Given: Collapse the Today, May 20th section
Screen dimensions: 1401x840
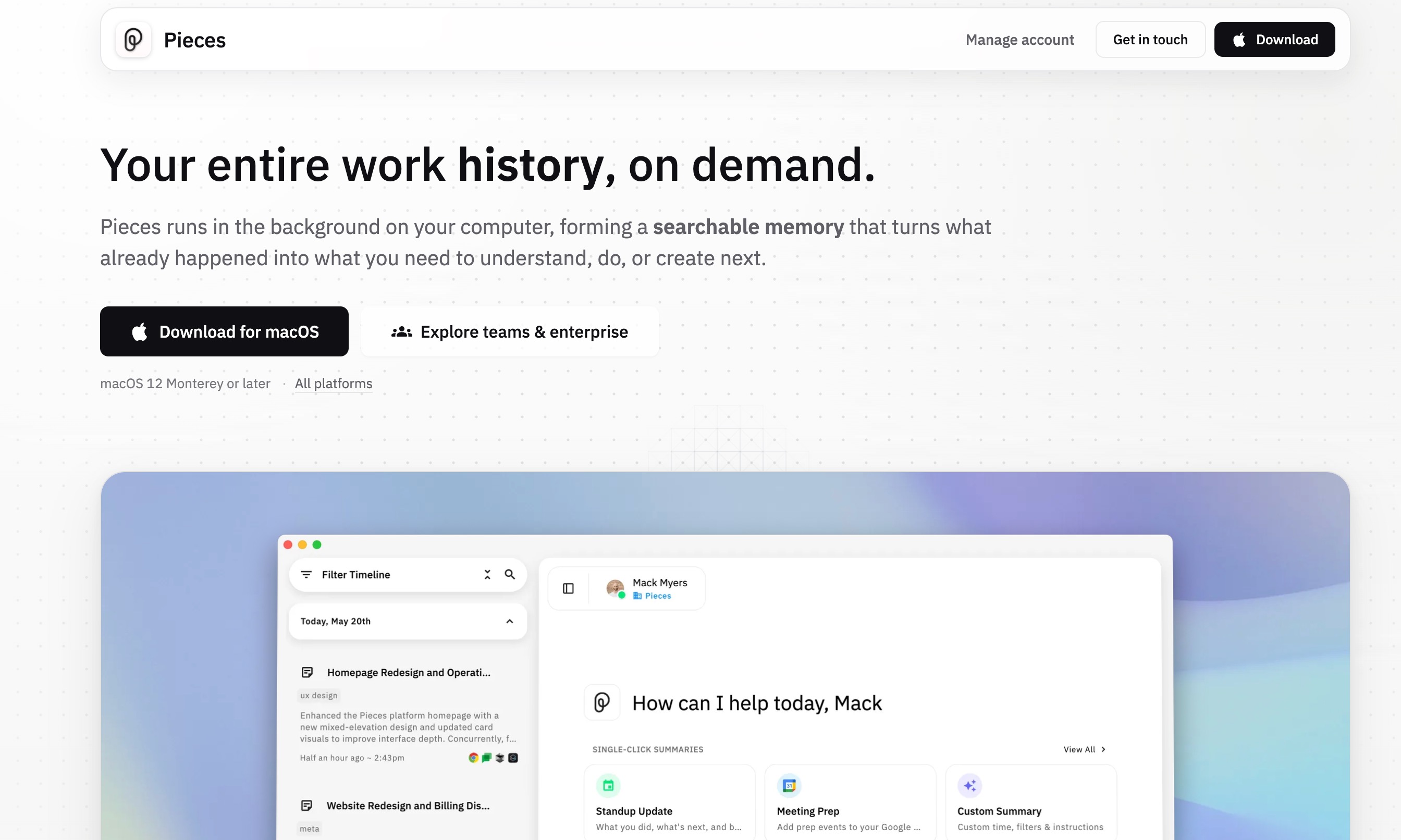Looking at the screenshot, I should [x=509, y=621].
